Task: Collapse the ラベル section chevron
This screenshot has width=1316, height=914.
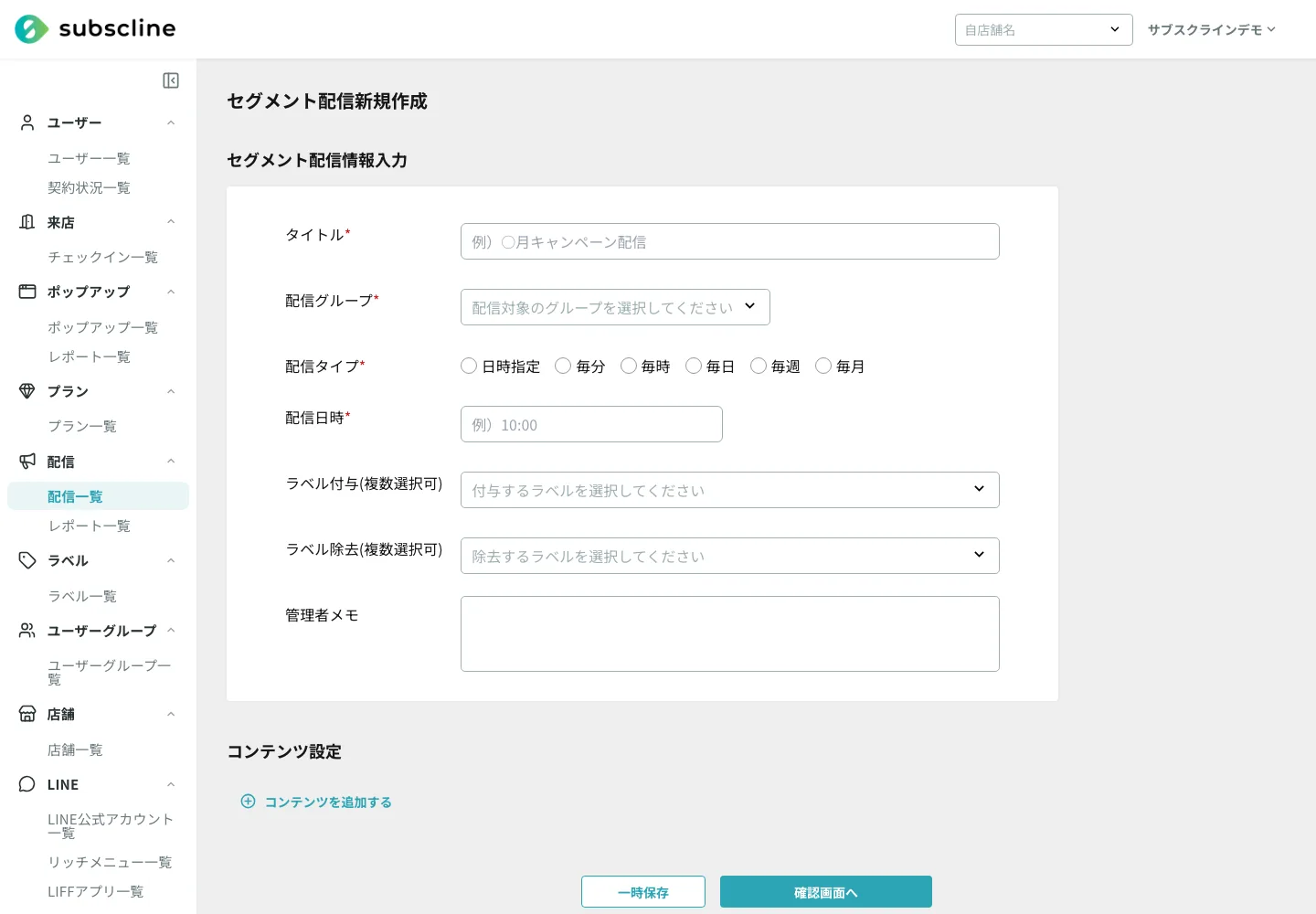Action: point(171,560)
